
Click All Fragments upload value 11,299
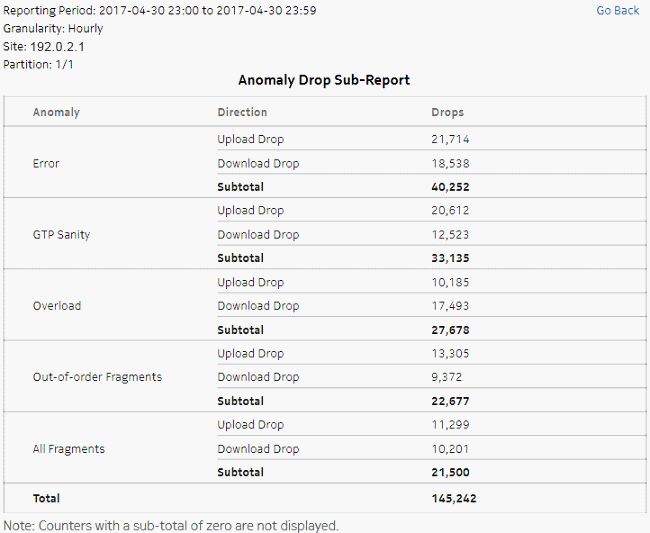450,425
